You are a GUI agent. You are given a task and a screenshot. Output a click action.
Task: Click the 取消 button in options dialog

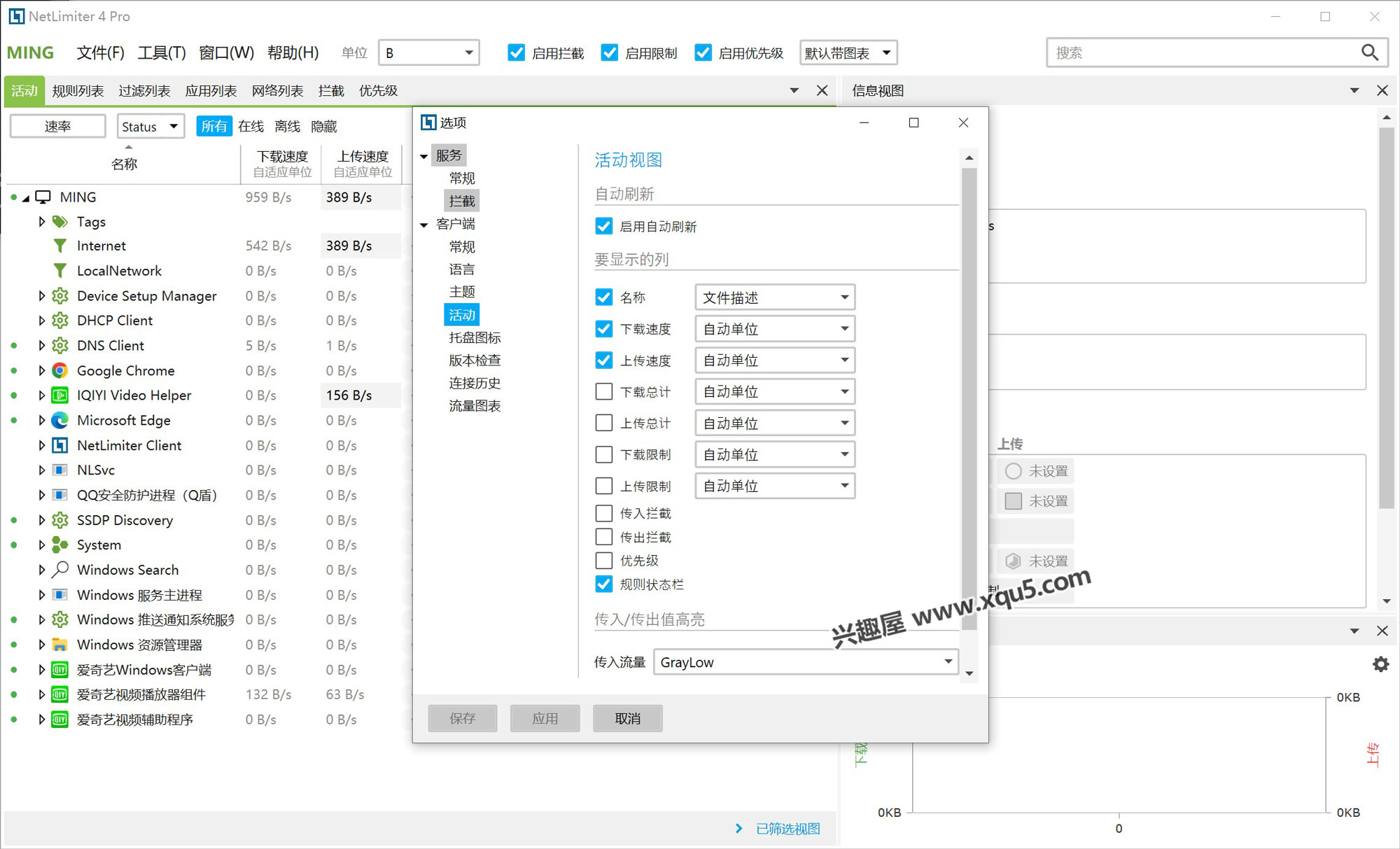[627, 718]
